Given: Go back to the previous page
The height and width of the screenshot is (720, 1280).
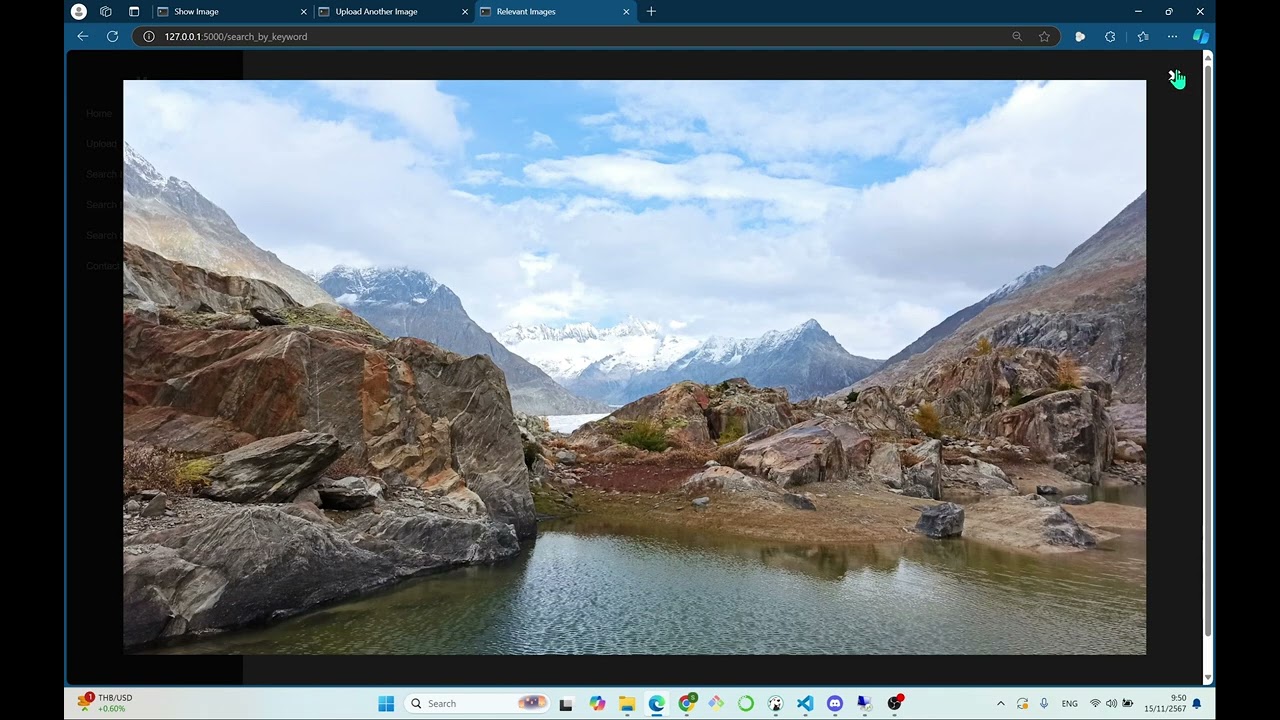Looking at the screenshot, I should tap(83, 36).
